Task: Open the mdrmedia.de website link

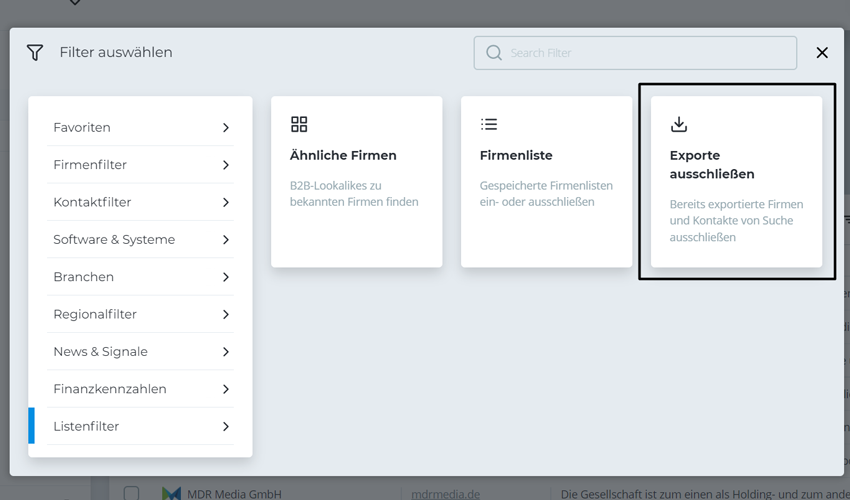Action: (446, 494)
